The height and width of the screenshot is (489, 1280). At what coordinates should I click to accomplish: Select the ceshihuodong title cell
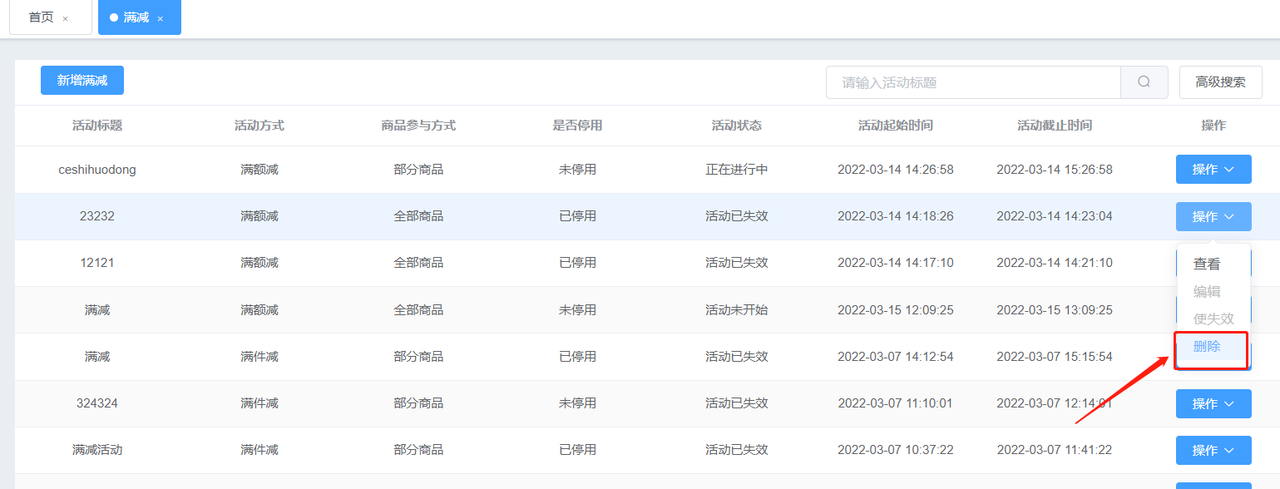(x=98, y=170)
